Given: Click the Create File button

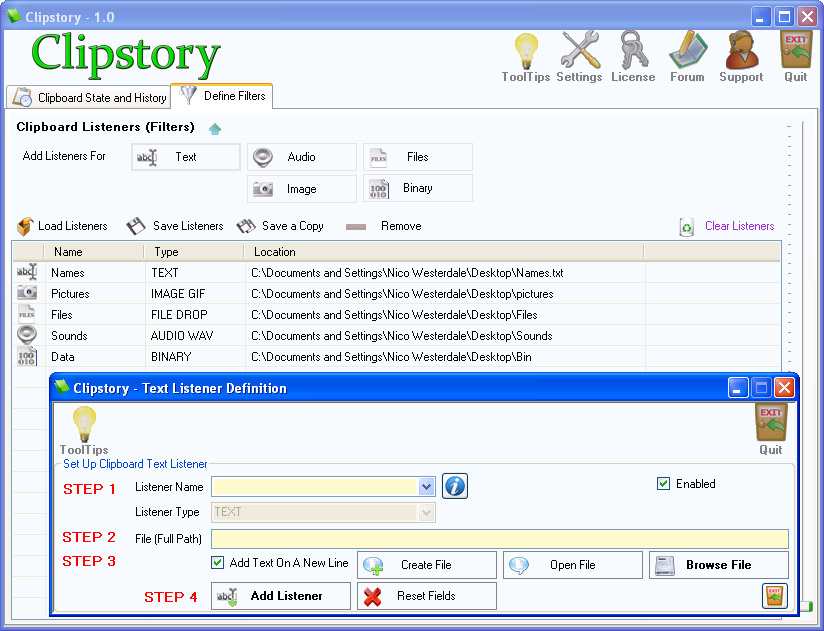Looking at the screenshot, I should pos(427,565).
